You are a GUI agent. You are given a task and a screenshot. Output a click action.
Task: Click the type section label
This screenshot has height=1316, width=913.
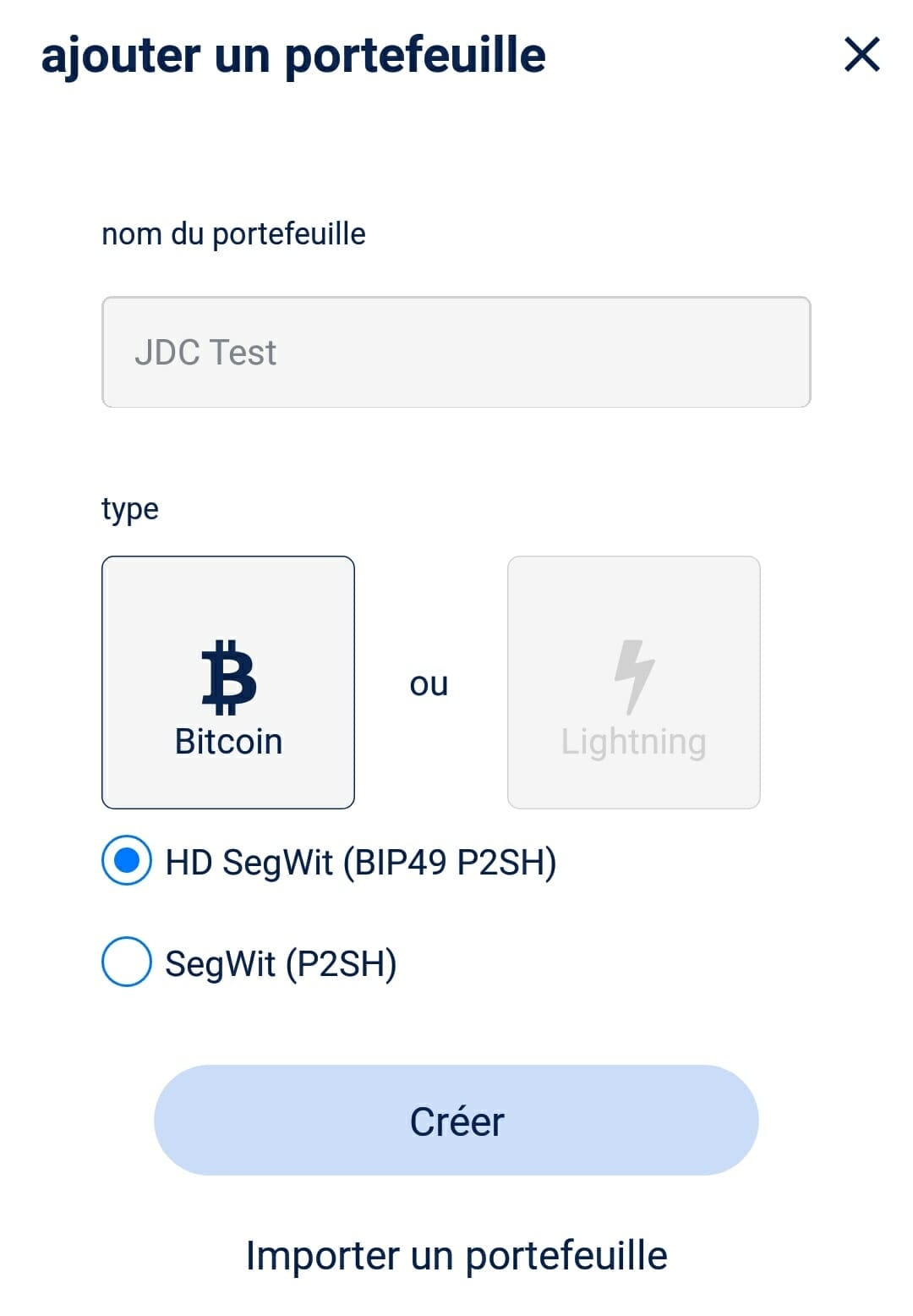point(129,509)
